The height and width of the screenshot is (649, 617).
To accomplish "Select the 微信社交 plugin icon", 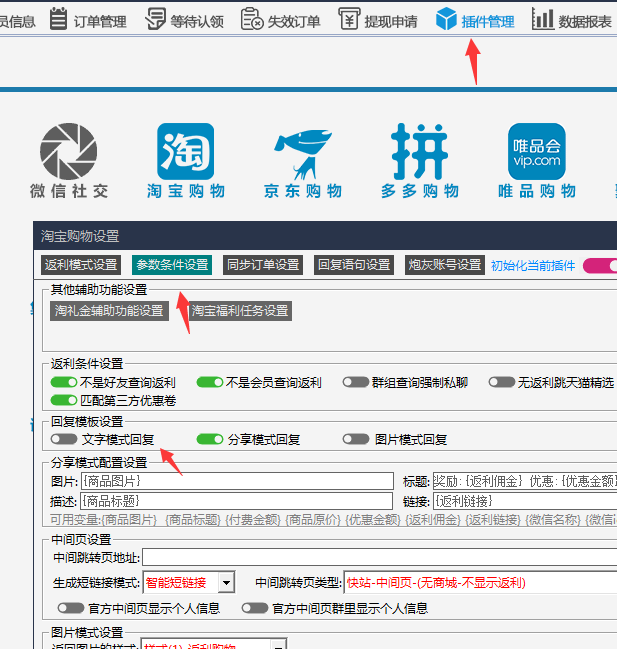I will (x=69, y=161).
